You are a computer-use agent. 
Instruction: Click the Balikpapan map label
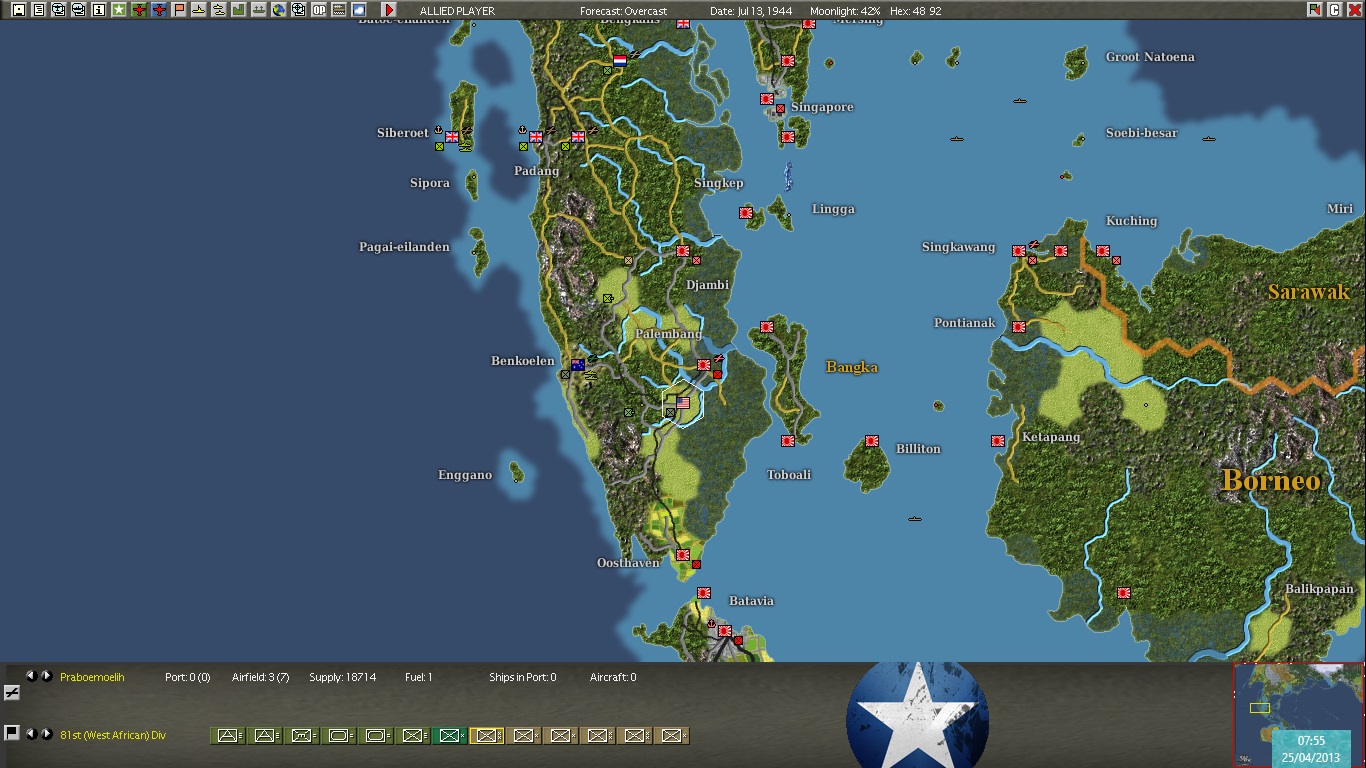click(1319, 589)
